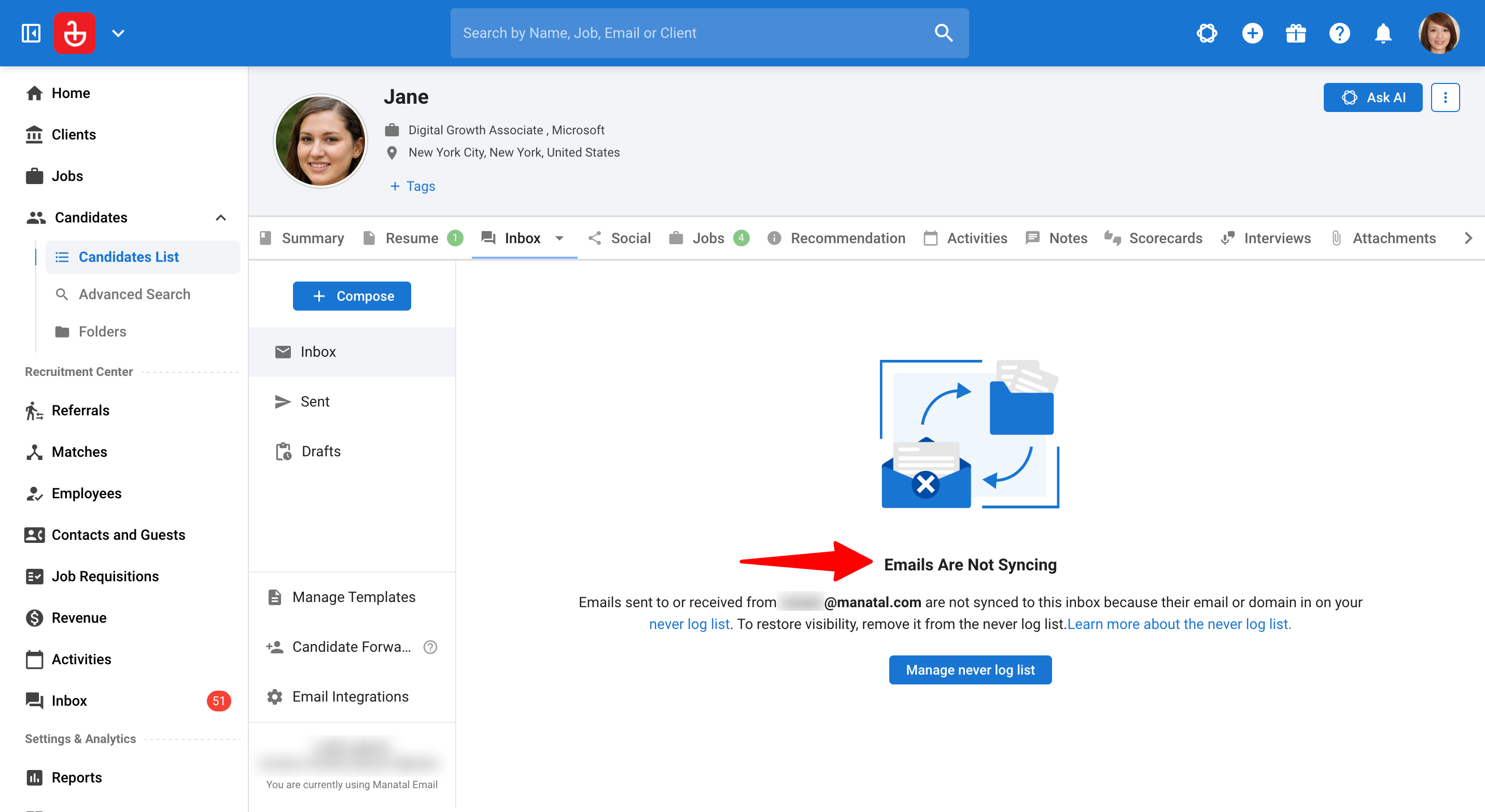Click the Candidate Forwarding help icon
Image resolution: width=1485 pixels, height=812 pixels.
coord(430,647)
